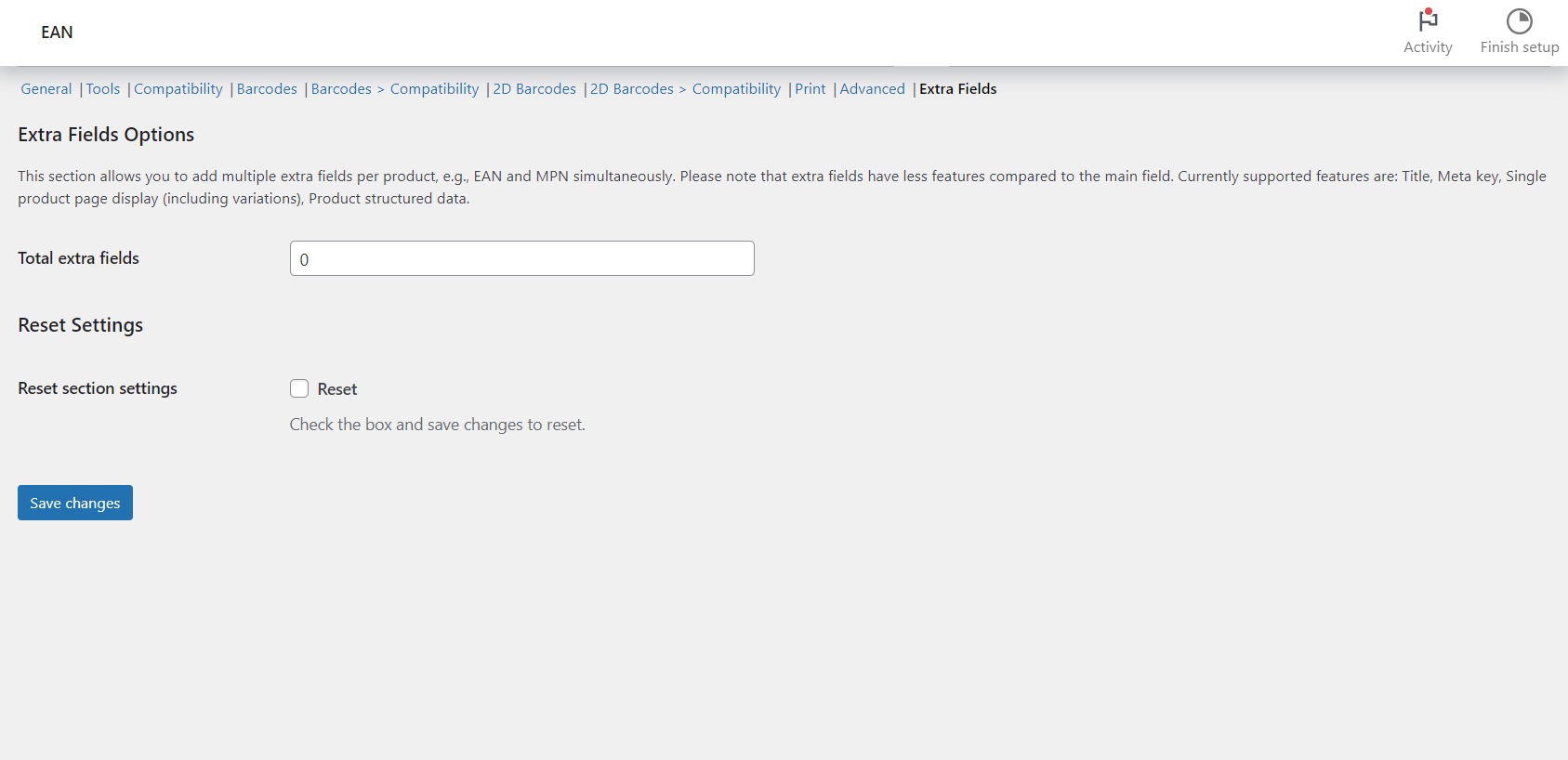The width and height of the screenshot is (1568, 760).
Task: Click the Finish setup progress icon
Action: 1519,20
